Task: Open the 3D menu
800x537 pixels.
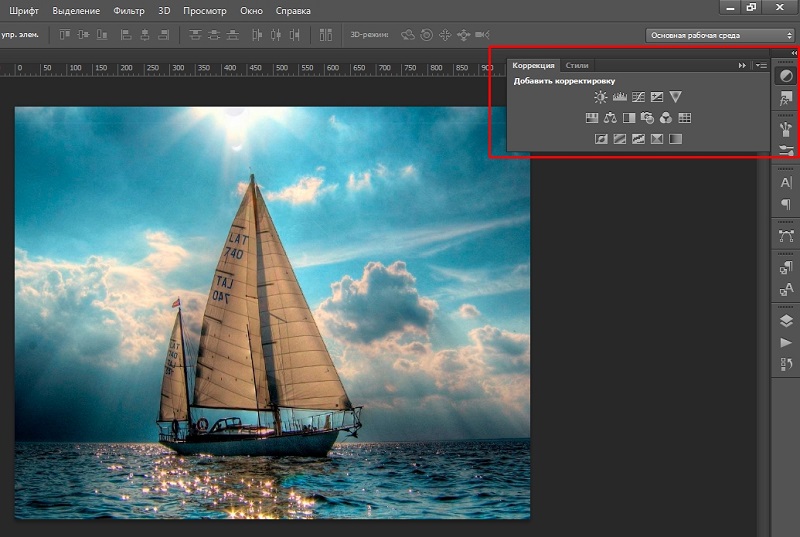Action: 164,11
